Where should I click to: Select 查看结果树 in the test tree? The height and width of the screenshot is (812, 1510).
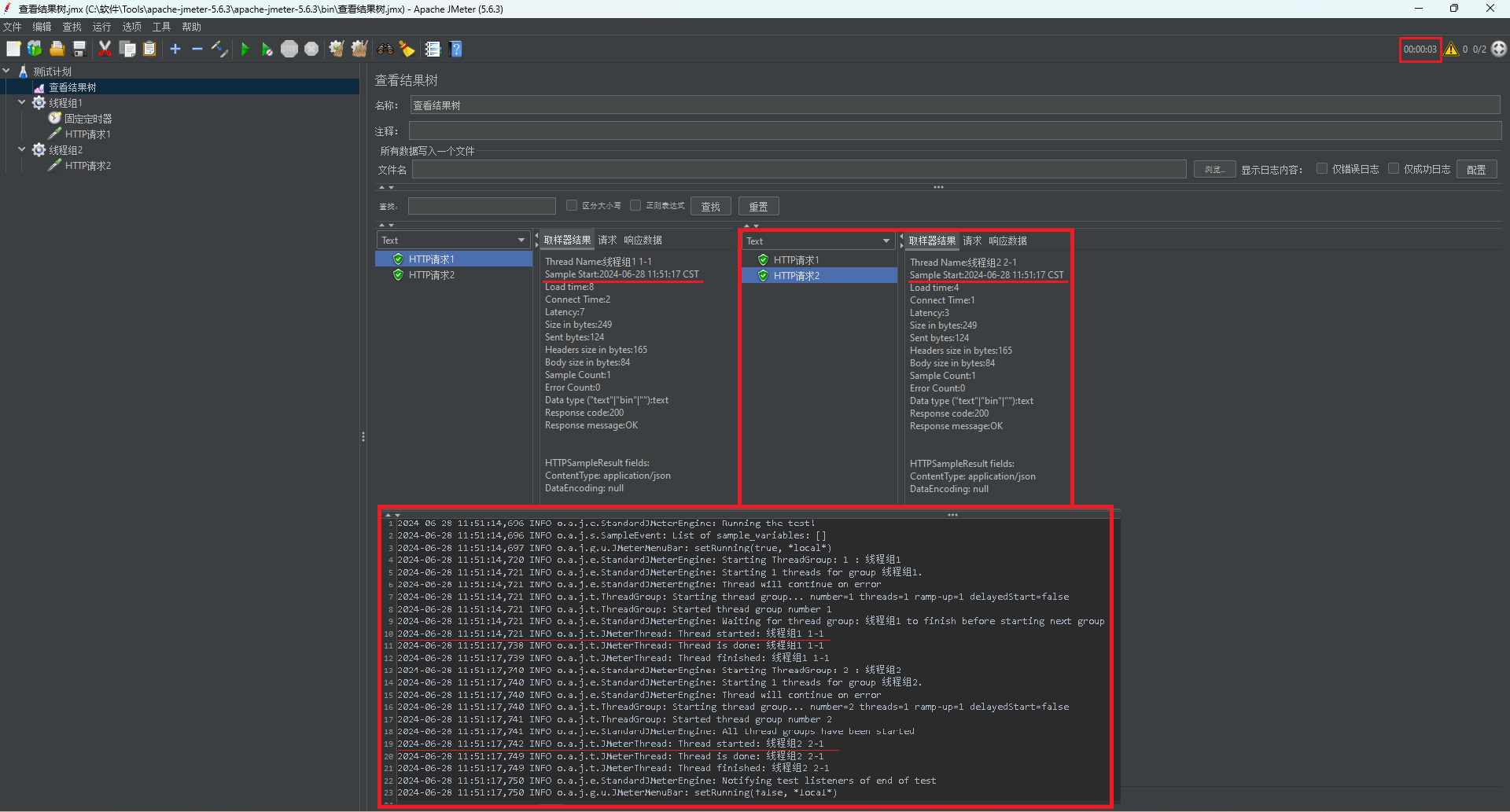72,87
